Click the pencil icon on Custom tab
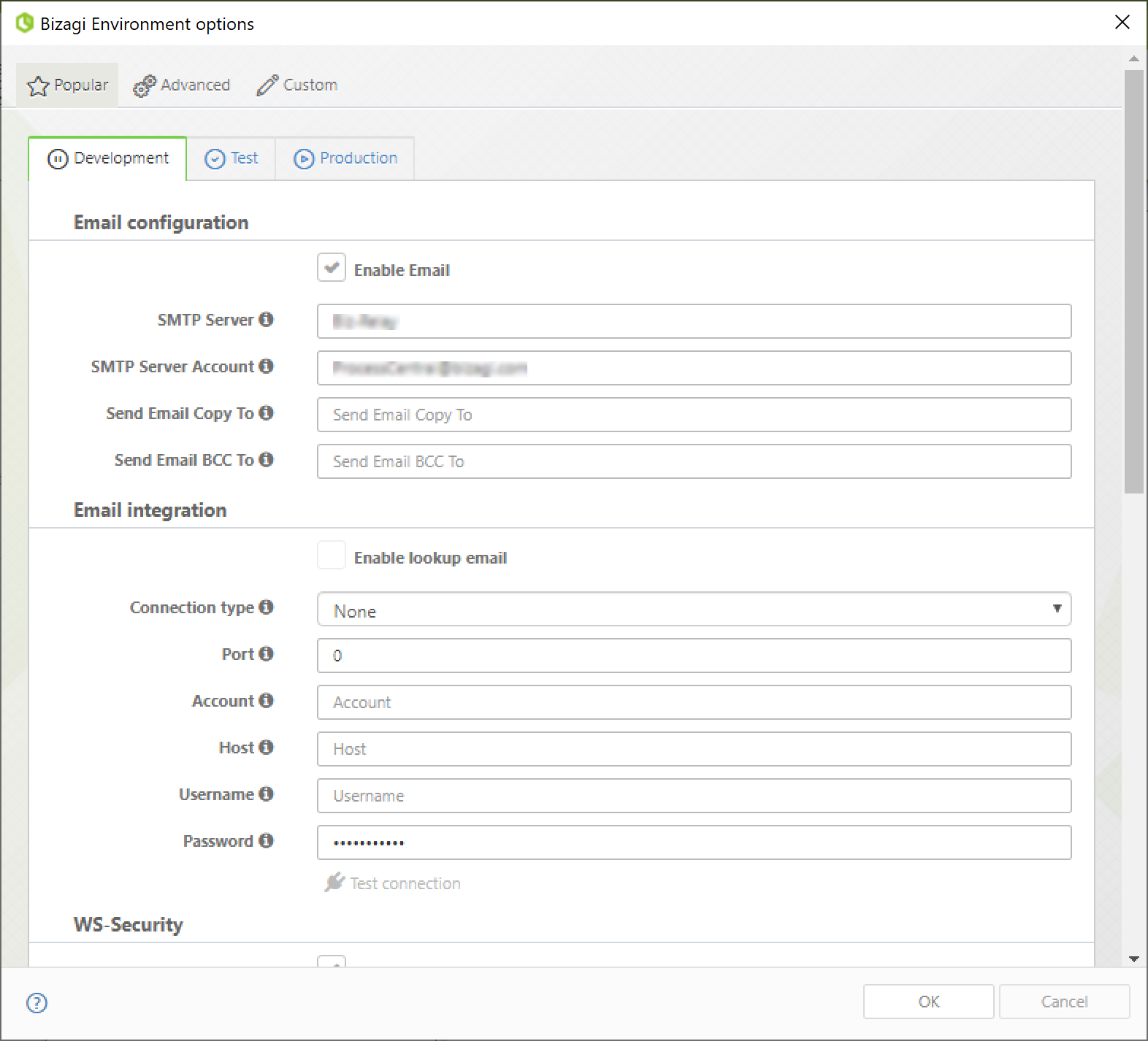 267,85
